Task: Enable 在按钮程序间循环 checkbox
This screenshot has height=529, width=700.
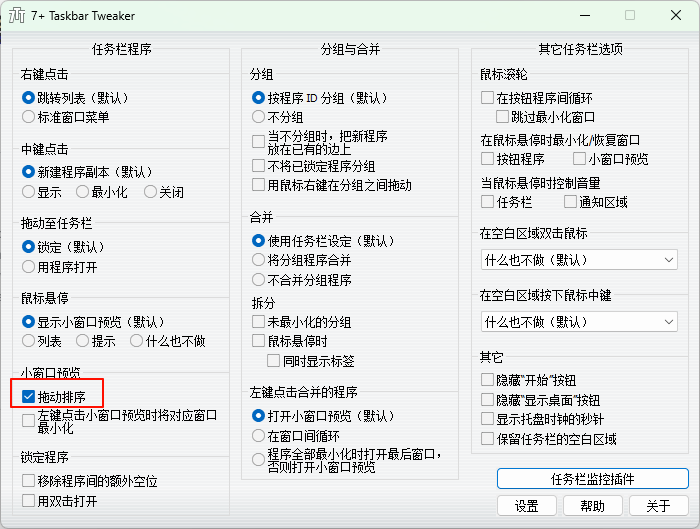Action: point(488,98)
